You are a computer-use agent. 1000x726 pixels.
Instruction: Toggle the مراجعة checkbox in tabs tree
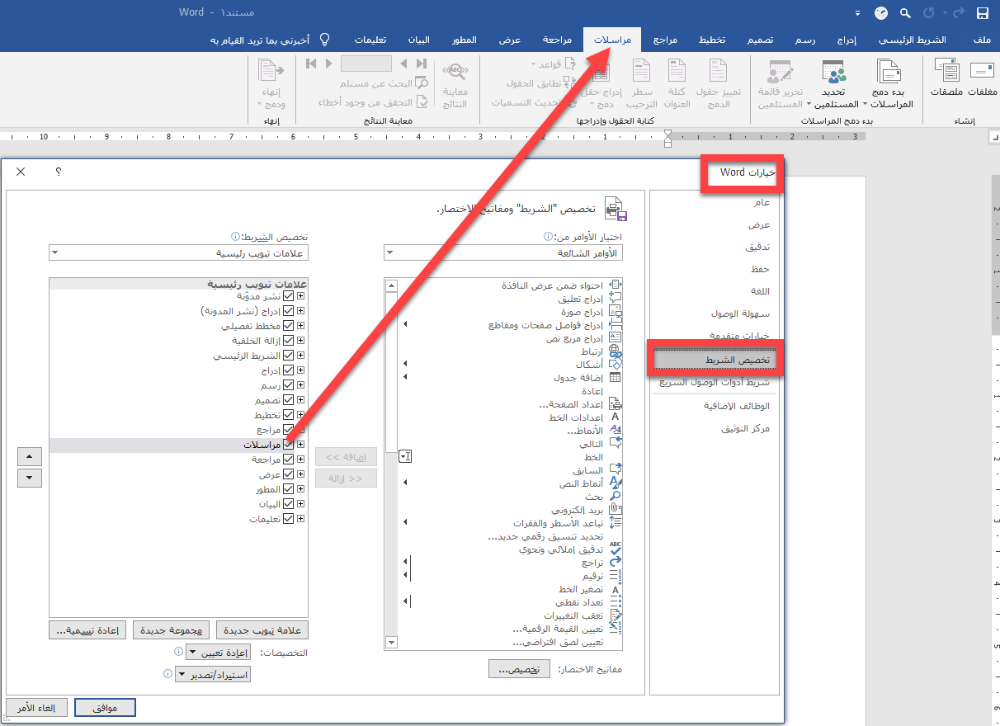coord(288,459)
